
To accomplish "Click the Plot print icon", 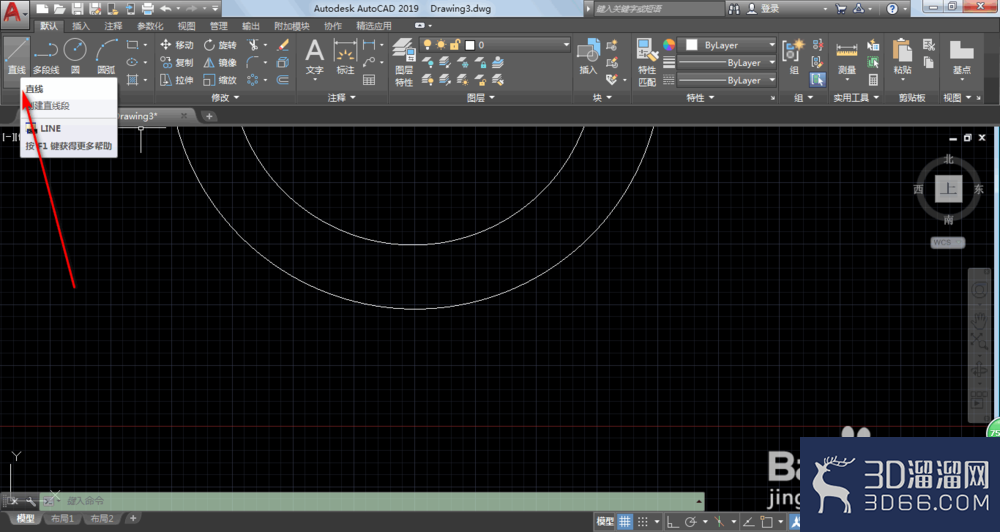I will 147,9.
